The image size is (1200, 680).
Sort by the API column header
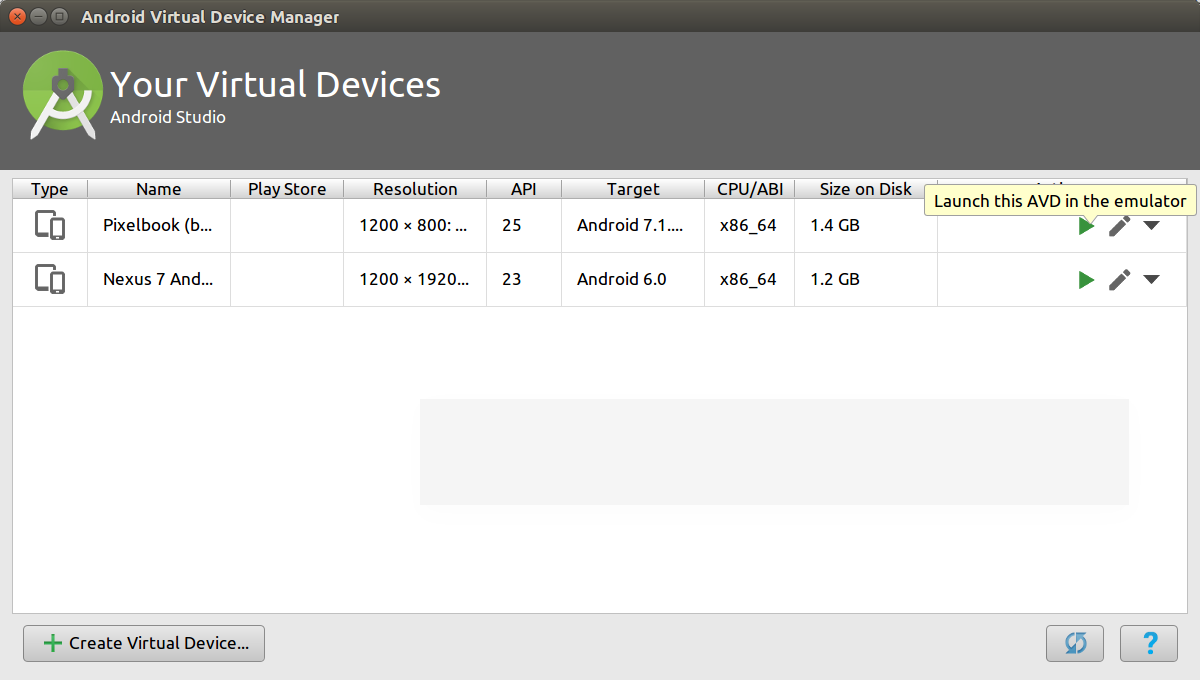point(524,189)
